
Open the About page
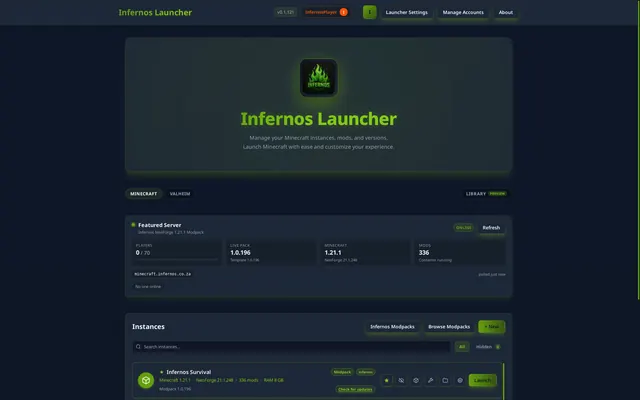(505, 12)
